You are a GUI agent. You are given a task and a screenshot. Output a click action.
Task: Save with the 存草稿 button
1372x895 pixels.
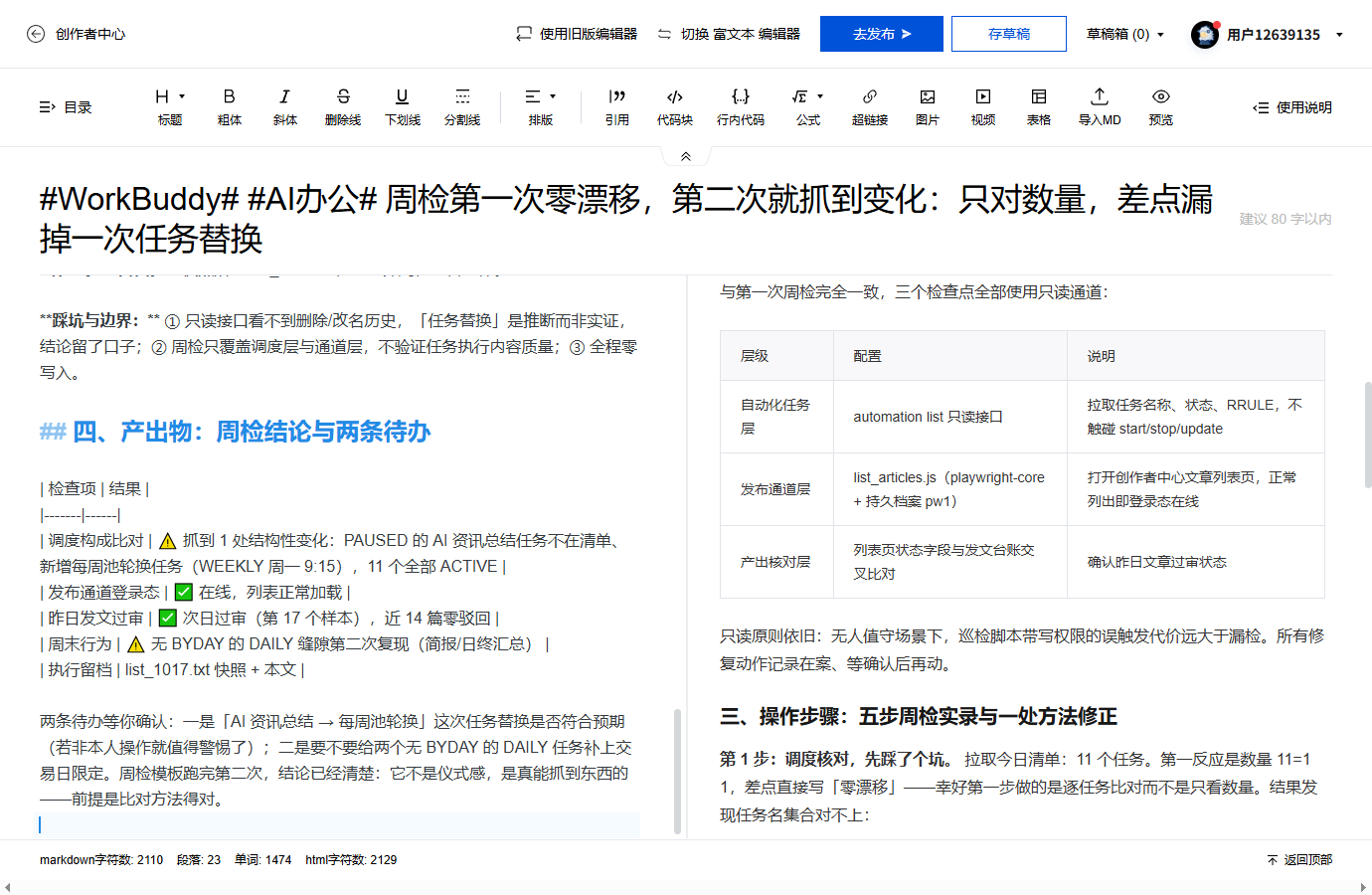click(x=1009, y=34)
